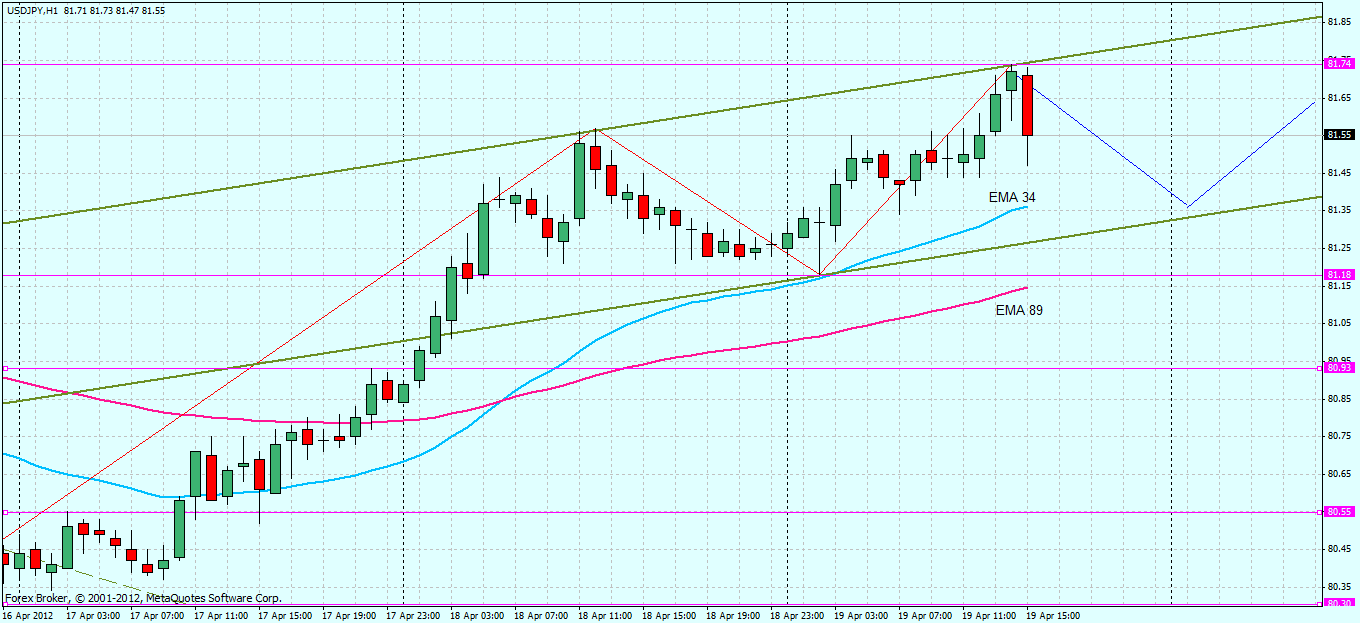This screenshot has width=1360, height=623.
Task: Select the magenta 81.18 price level tag
Action: coord(1340,274)
